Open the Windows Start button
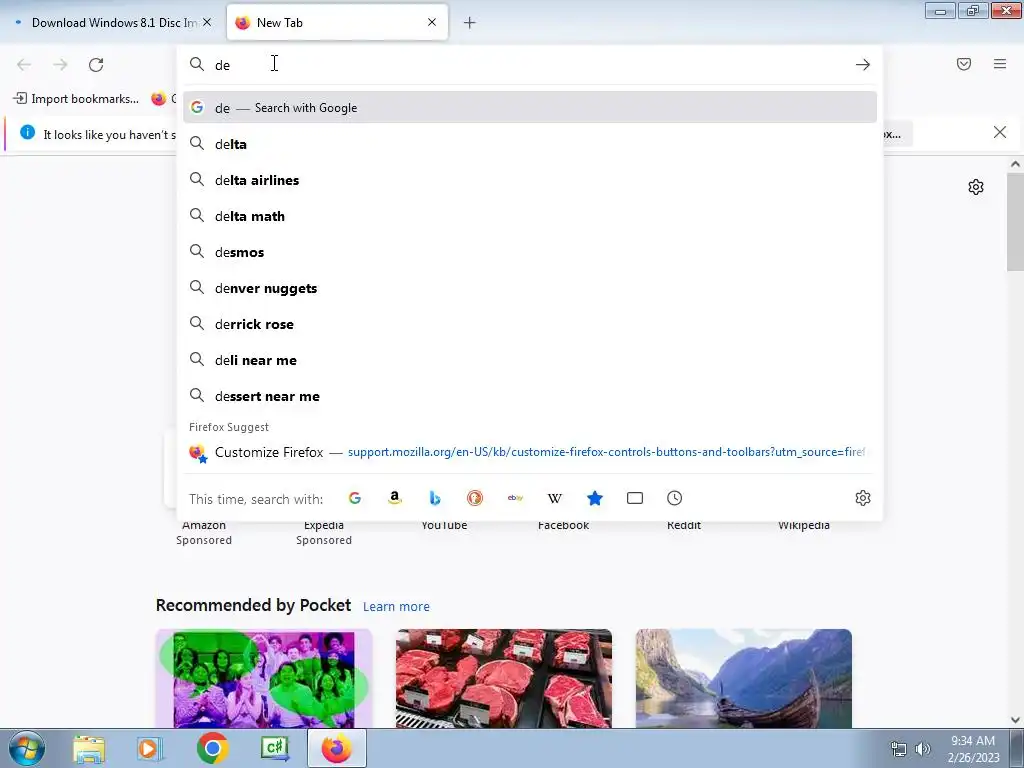Image resolution: width=1024 pixels, height=768 pixels. coord(26,748)
